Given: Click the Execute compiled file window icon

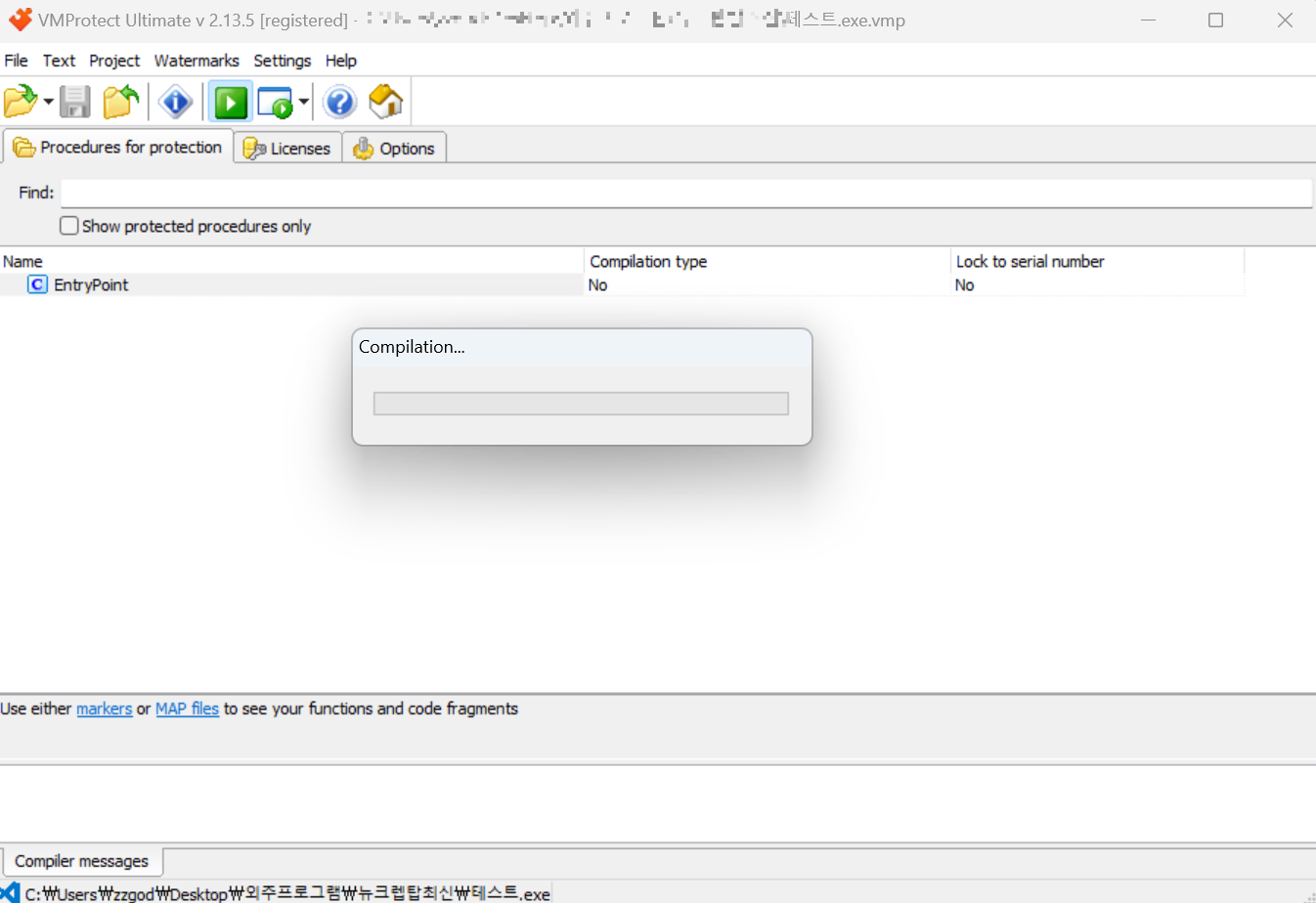Looking at the screenshot, I should [x=275, y=102].
